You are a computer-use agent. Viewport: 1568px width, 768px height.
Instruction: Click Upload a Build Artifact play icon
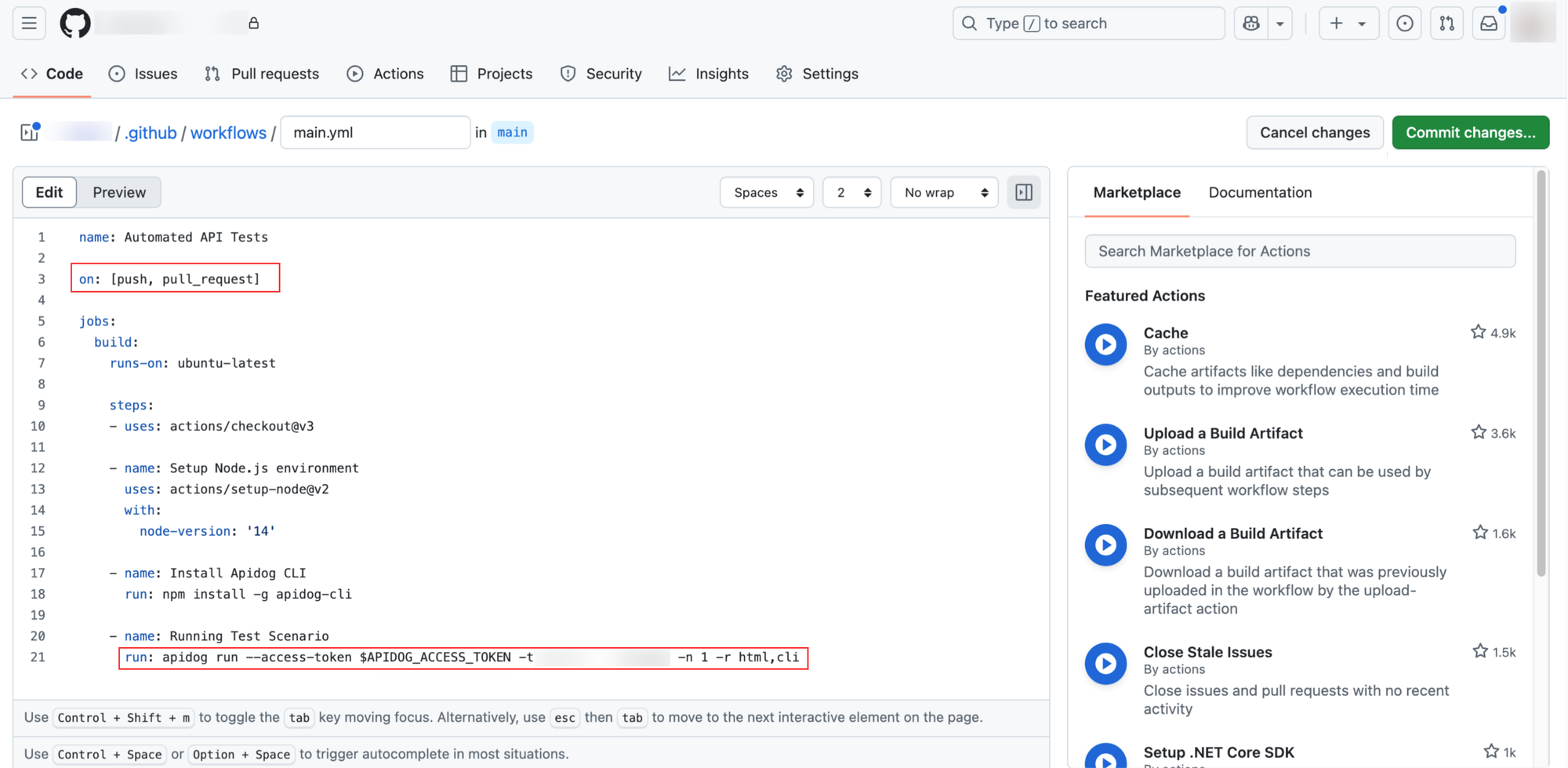[1105, 445]
